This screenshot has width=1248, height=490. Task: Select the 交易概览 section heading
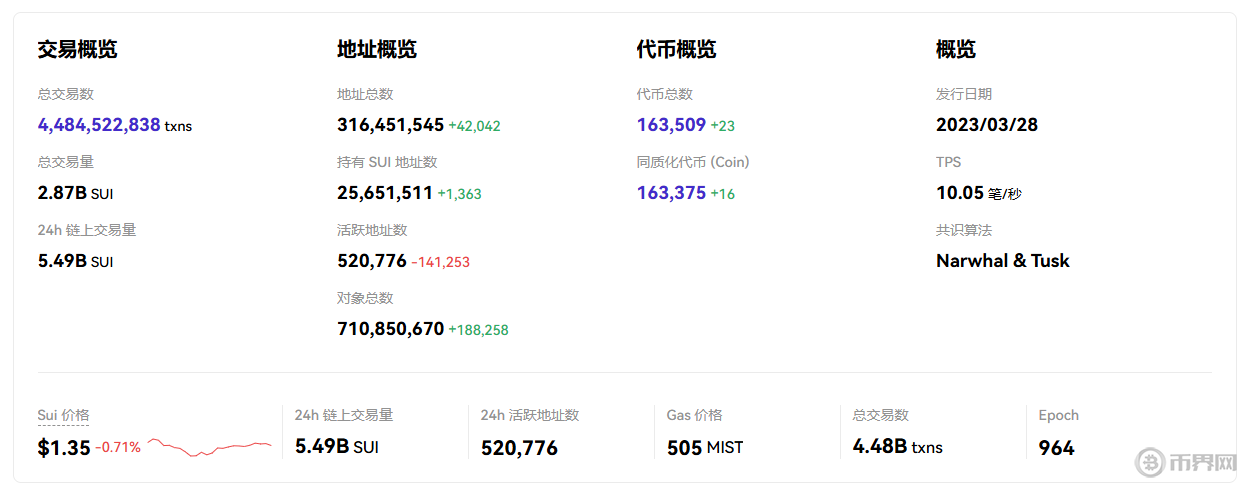click(77, 49)
